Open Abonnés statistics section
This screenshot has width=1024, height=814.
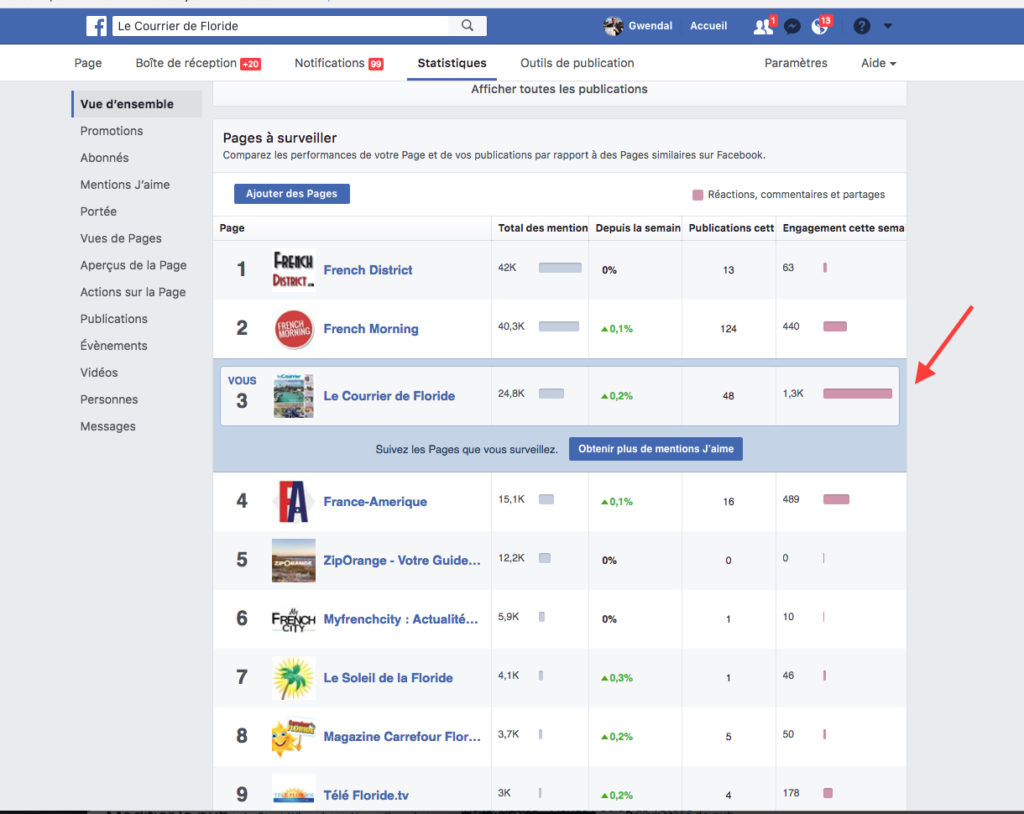(x=104, y=157)
